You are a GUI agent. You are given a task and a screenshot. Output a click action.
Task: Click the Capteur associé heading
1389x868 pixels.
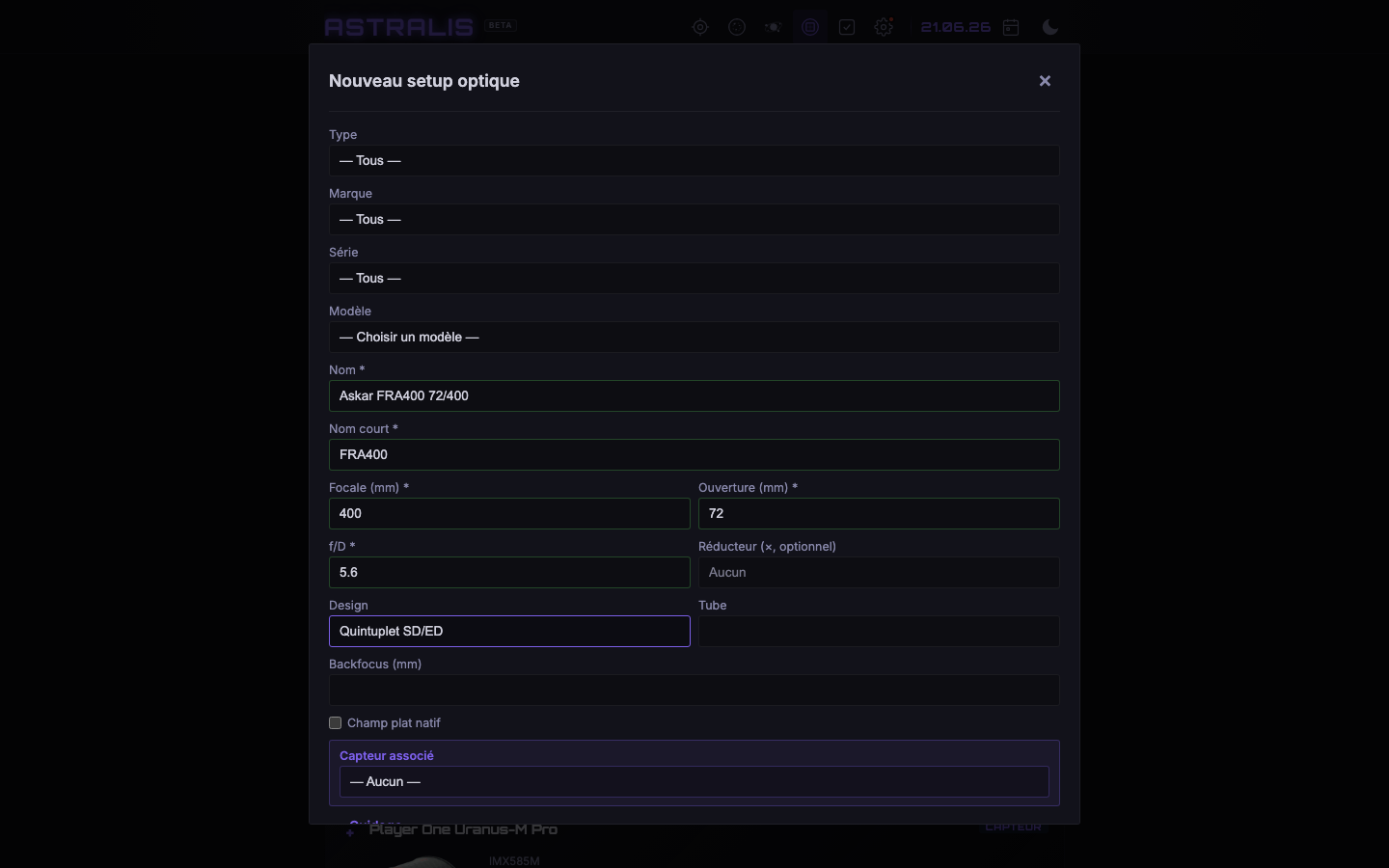pos(387,756)
